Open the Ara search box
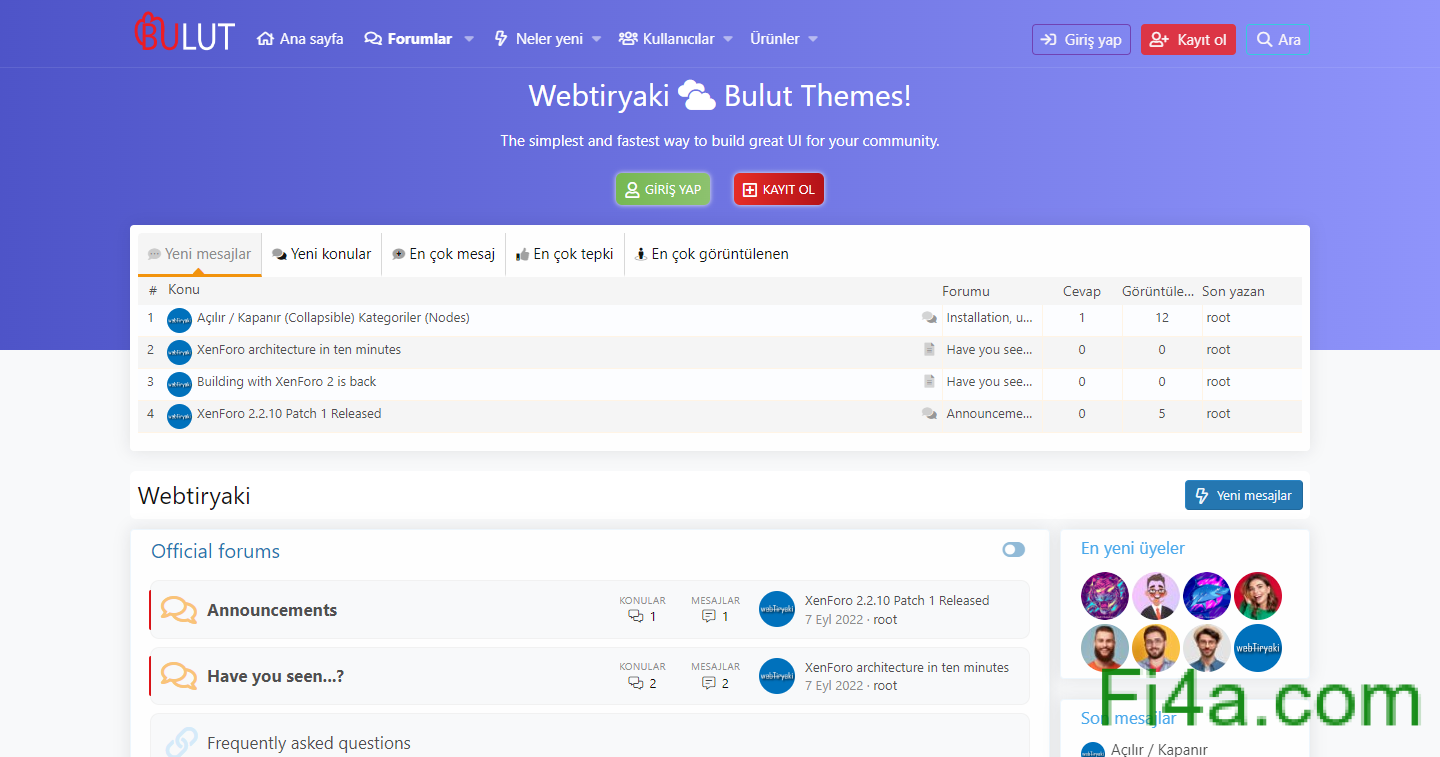Image resolution: width=1440 pixels, height=757 pixels. pyautogui.click(x=1277, y=39)
